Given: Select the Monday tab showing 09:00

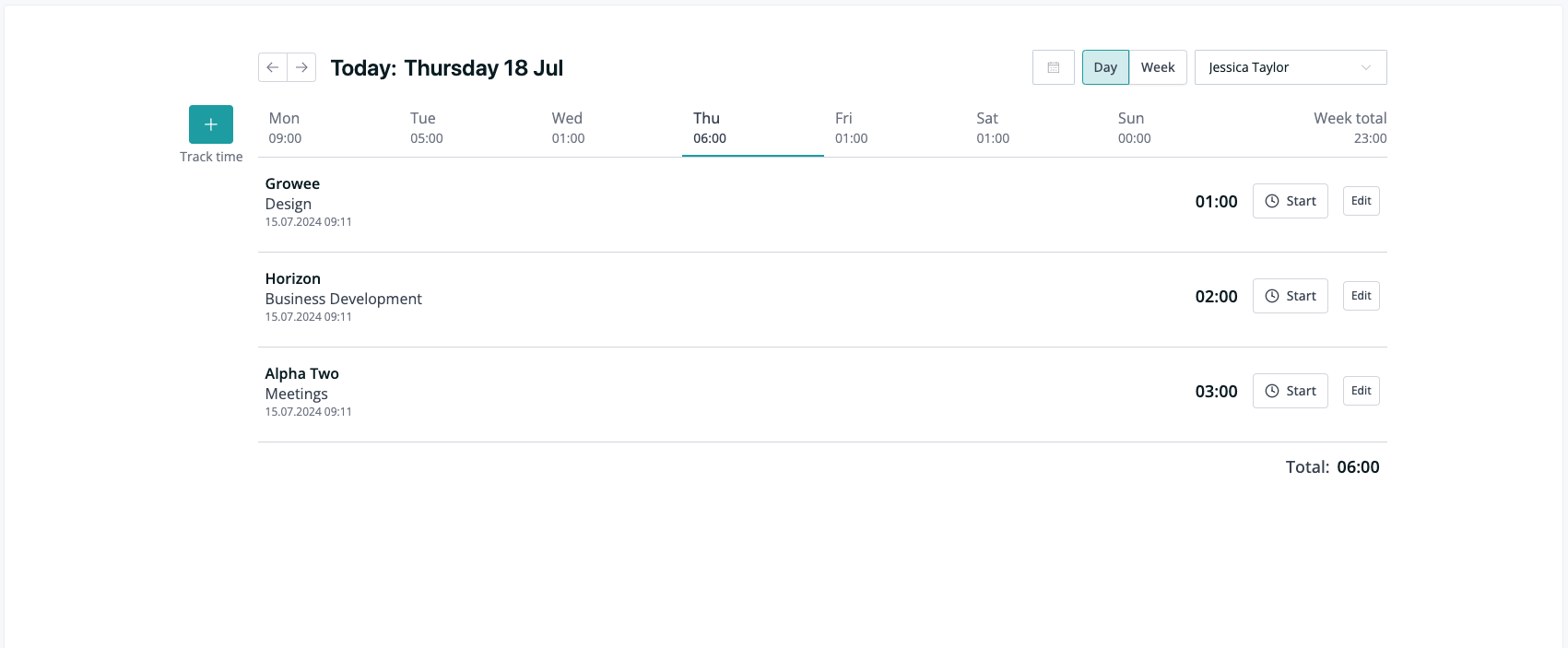Looking at the screenshot, I should pos(284,127).
